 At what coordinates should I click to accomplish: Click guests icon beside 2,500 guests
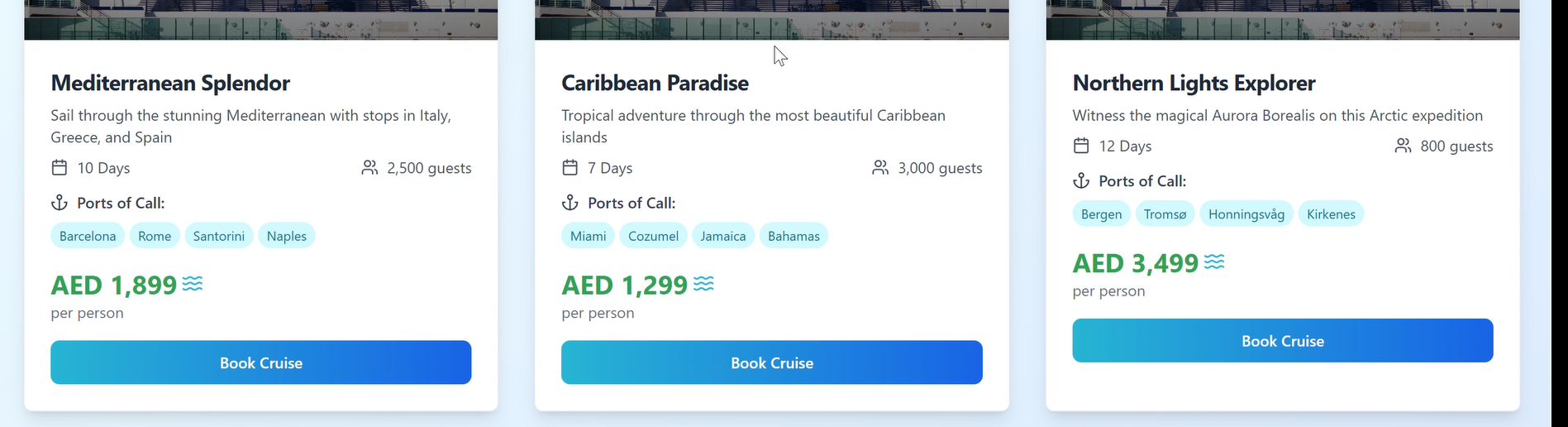(369, 168)
